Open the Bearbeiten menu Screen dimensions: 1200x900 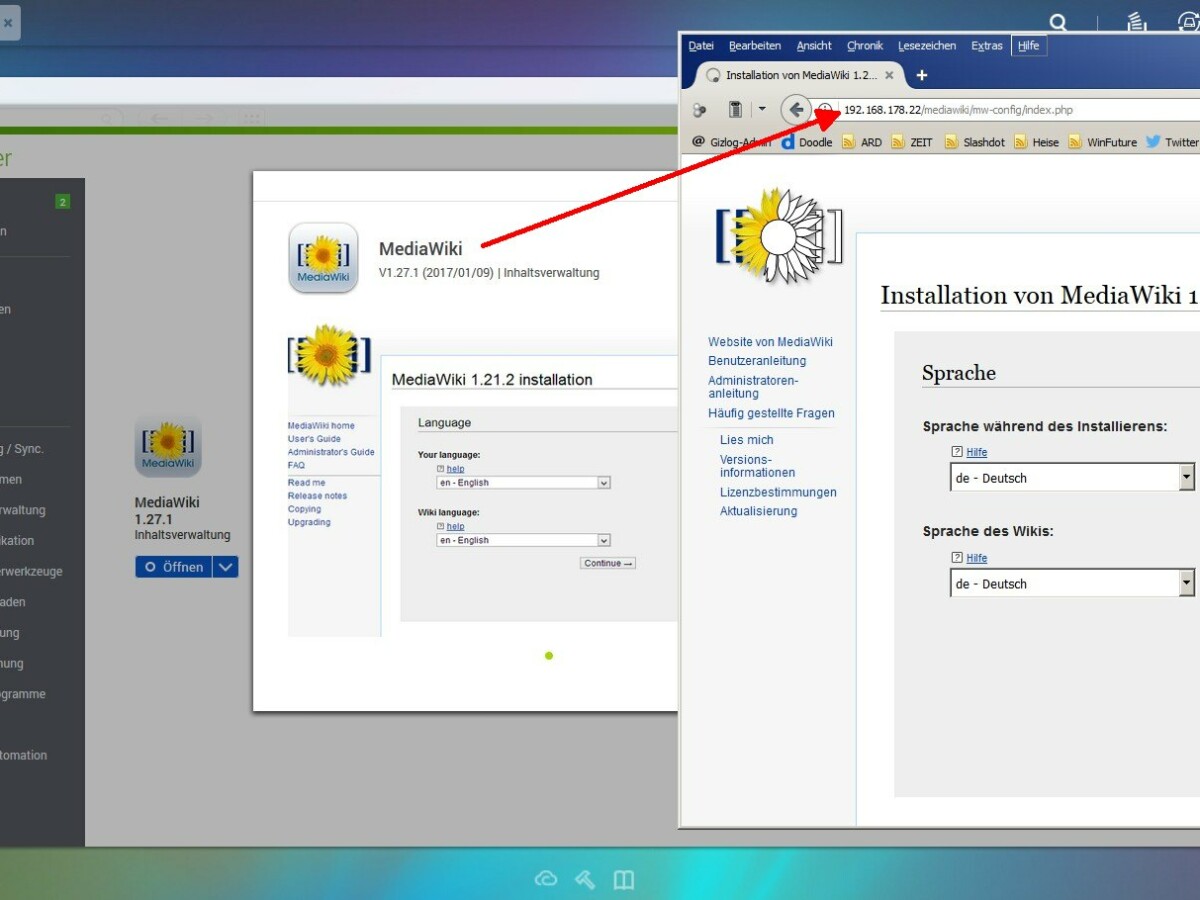pos(755,46)
